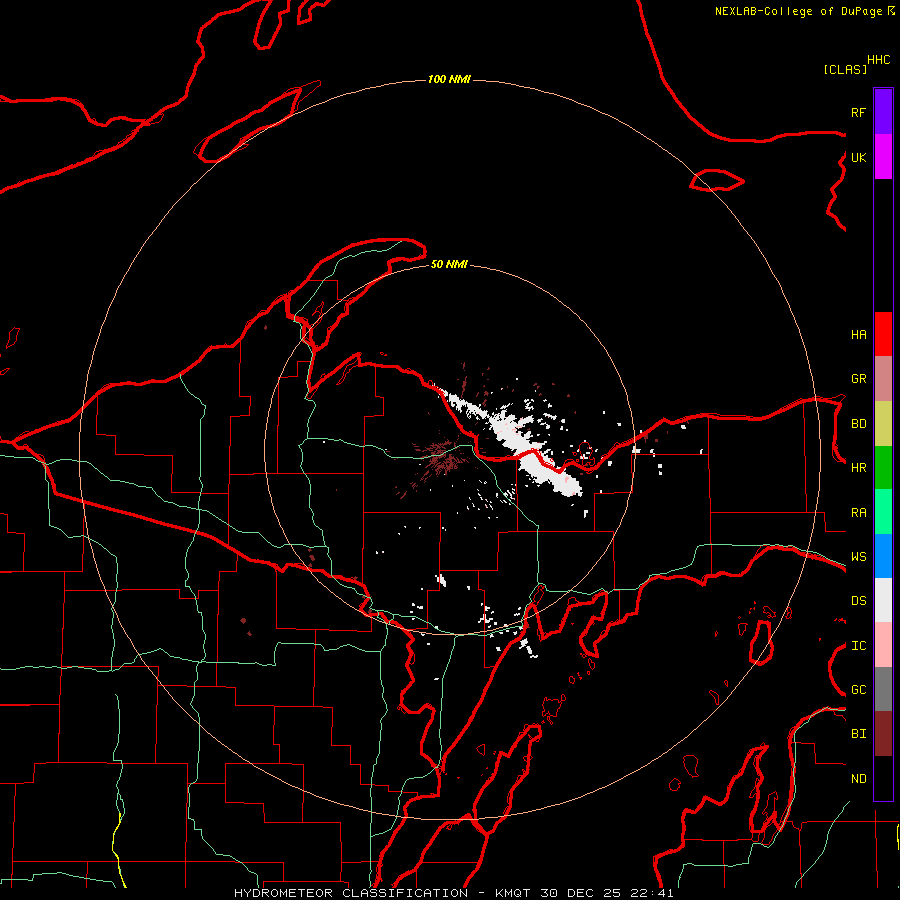The image size is (900, 900).
Task: Click the [CLAS] units label
Action: click(x=845, y=69)
